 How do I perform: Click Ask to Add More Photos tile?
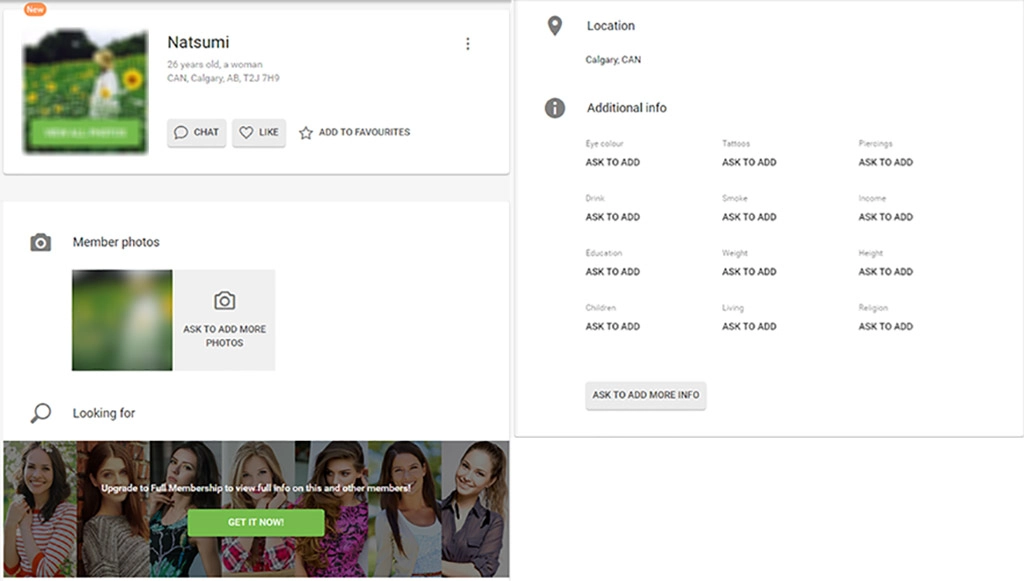(224, 320)
